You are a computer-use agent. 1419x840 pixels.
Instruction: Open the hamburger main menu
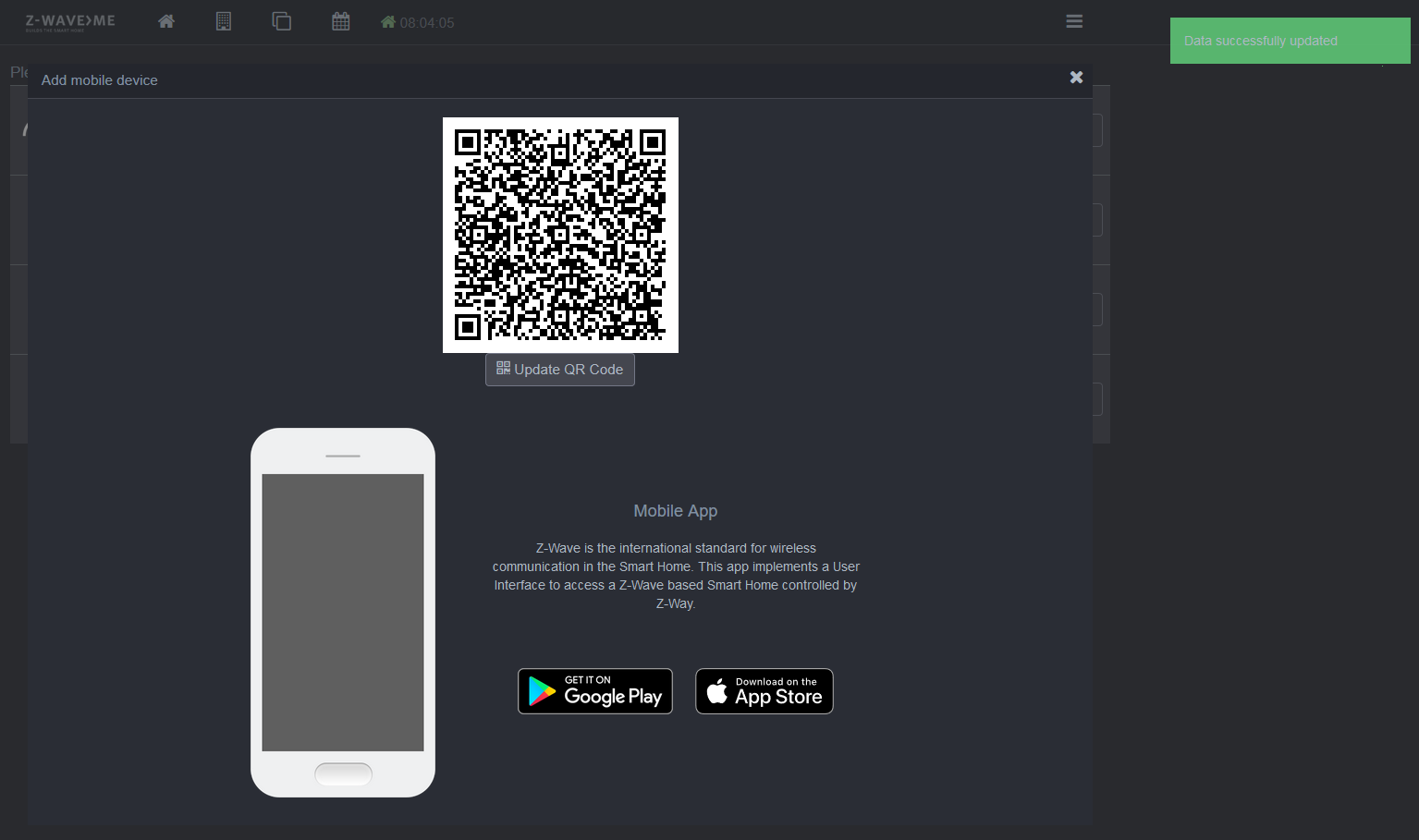(1074, 21)
